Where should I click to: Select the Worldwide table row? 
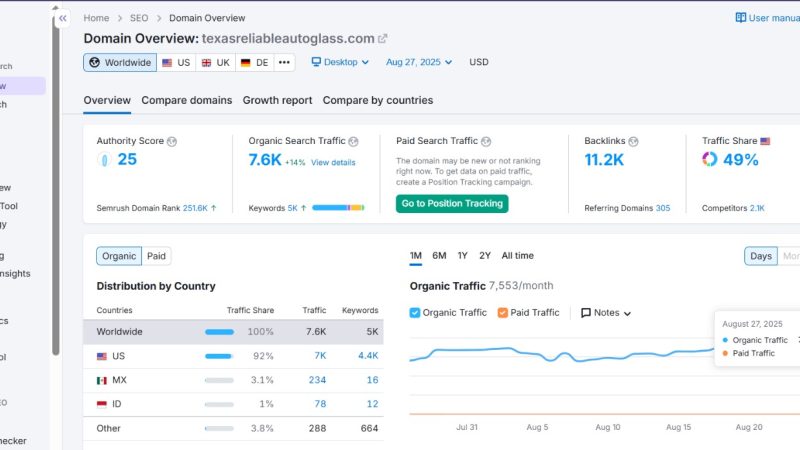[x=233, y=332]
